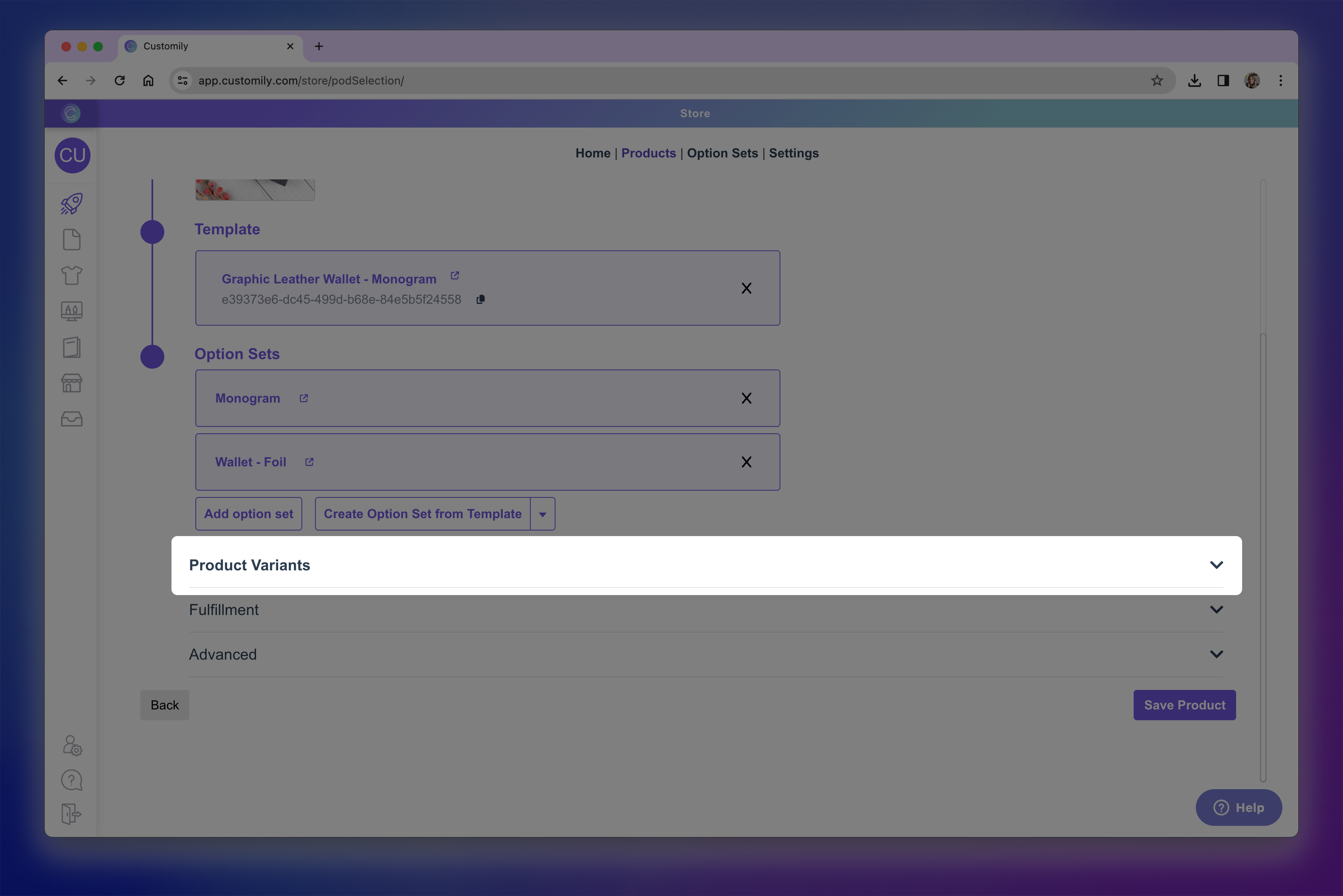Open the inbox tray sidebar icon
Screen dimensions: 1343x896
coord(71,419)
